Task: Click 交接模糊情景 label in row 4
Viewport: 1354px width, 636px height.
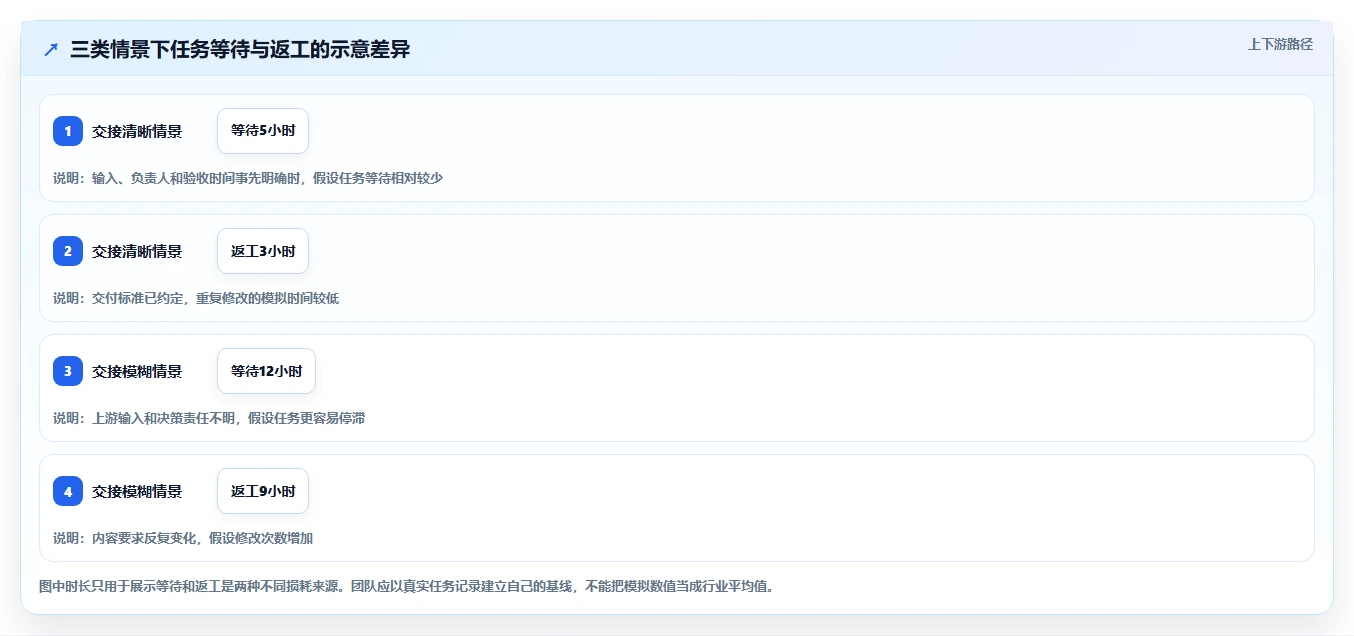Action: (137, 491)
